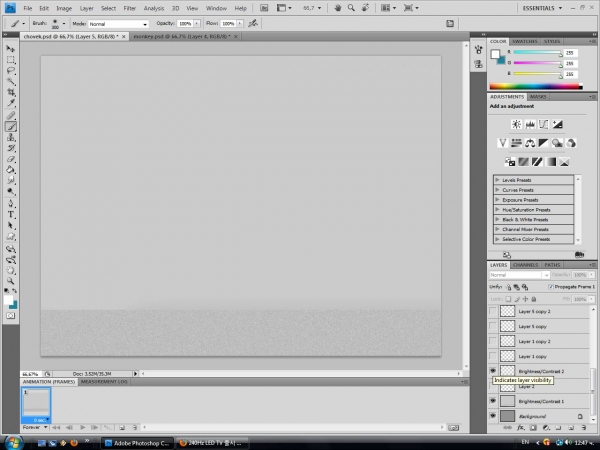Image resolution: width=600 pixels, height=450 pixels.
Task: Open the Masks tab
Action: tap(538, 97)
